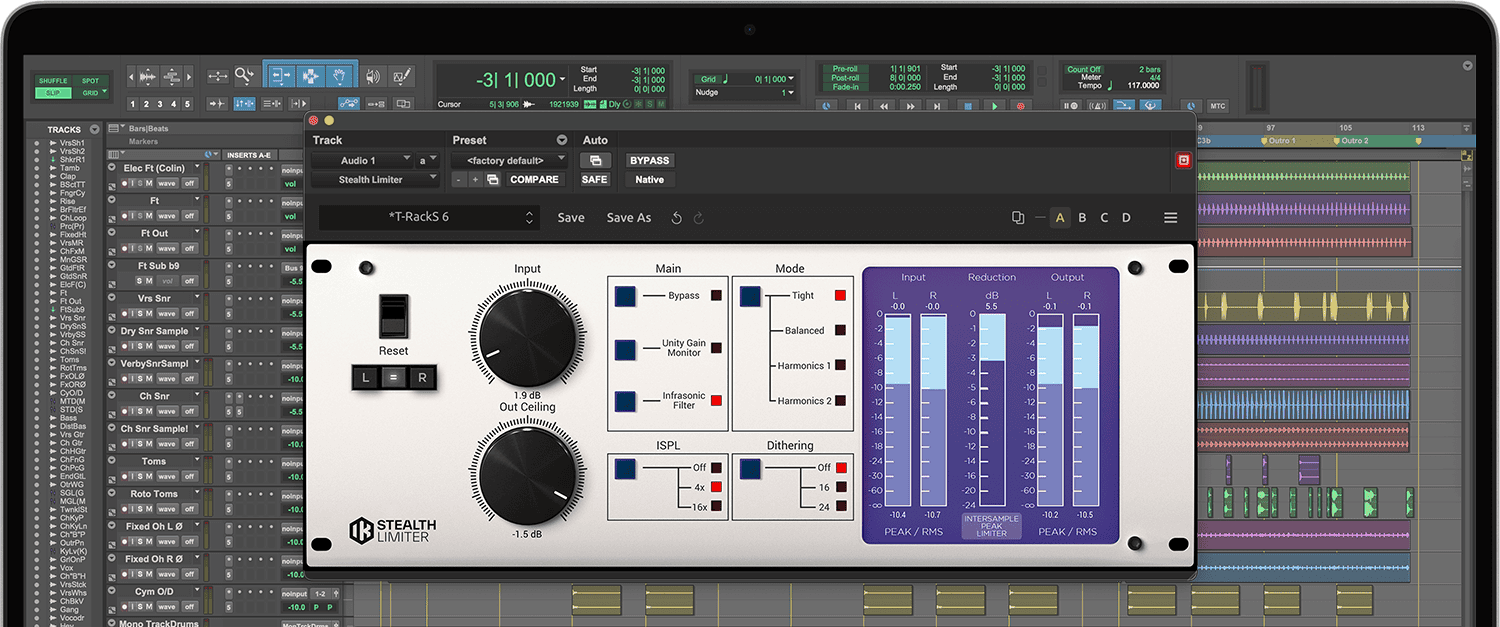The width and height of the screenshot is (1500, 627).
Task: Adjust the Input gain knob
Action: tap(527, 337)
